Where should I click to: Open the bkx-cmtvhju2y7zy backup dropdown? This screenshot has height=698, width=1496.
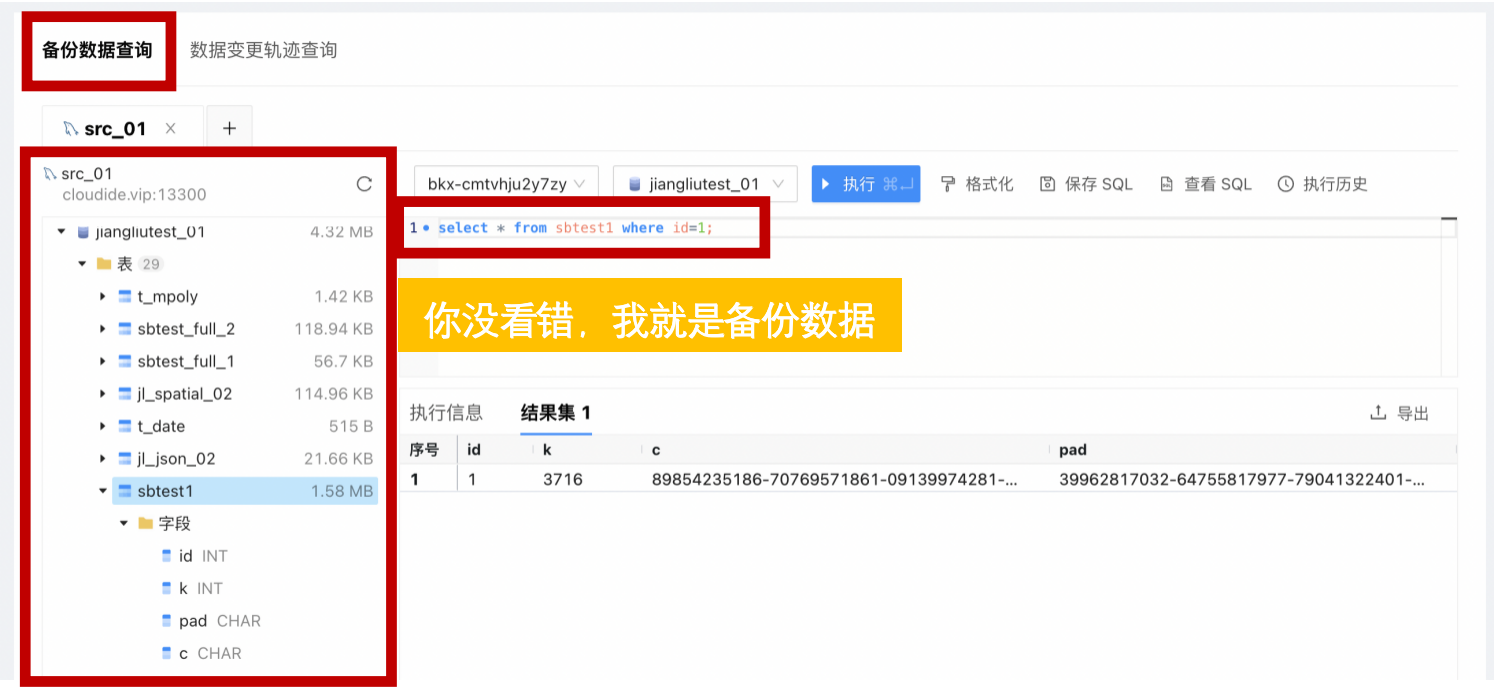tap(505, 183)
